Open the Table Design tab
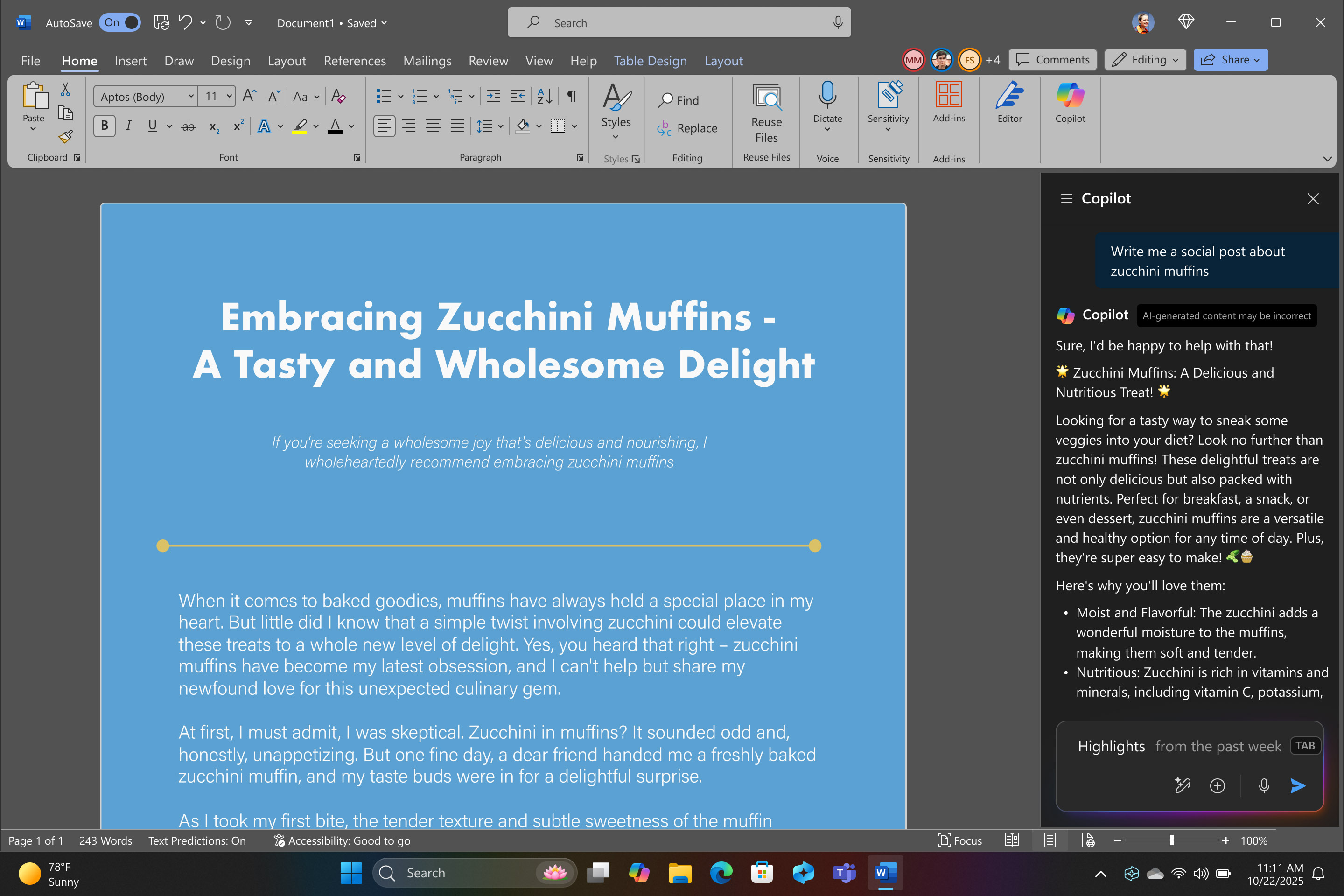1344x896 pixels. tap(650, 61)
